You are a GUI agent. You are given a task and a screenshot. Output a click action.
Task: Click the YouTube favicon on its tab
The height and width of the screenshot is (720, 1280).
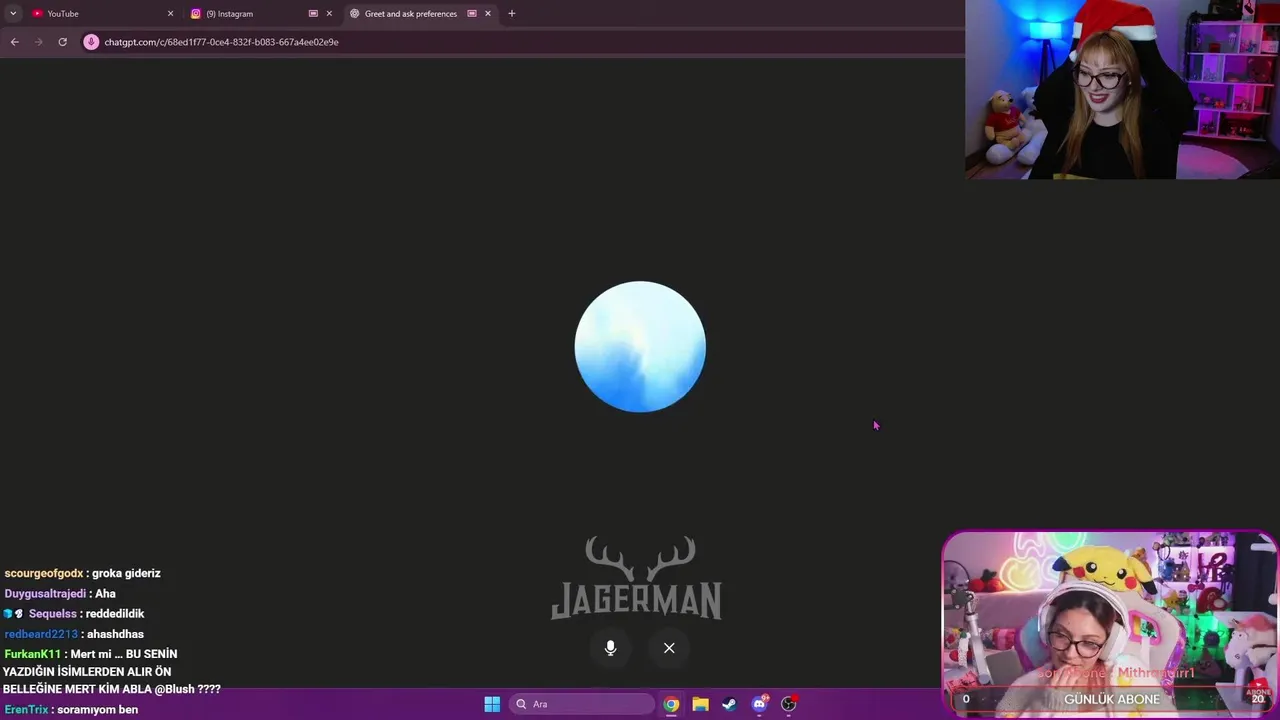click(x=37, y=14)
